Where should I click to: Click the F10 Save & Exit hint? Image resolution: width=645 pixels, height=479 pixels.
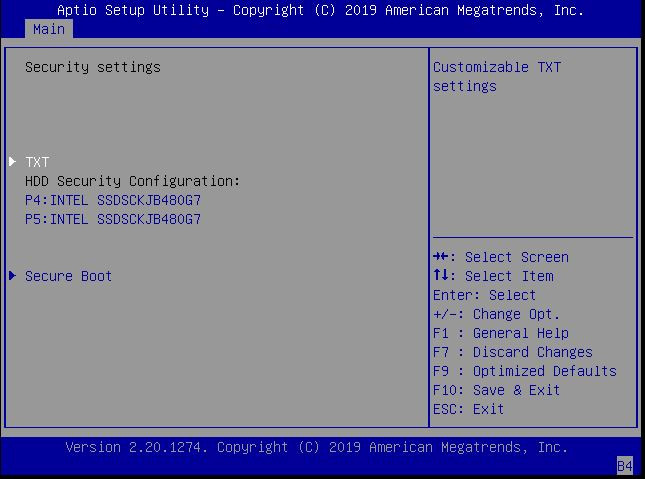tap(497, 390)
